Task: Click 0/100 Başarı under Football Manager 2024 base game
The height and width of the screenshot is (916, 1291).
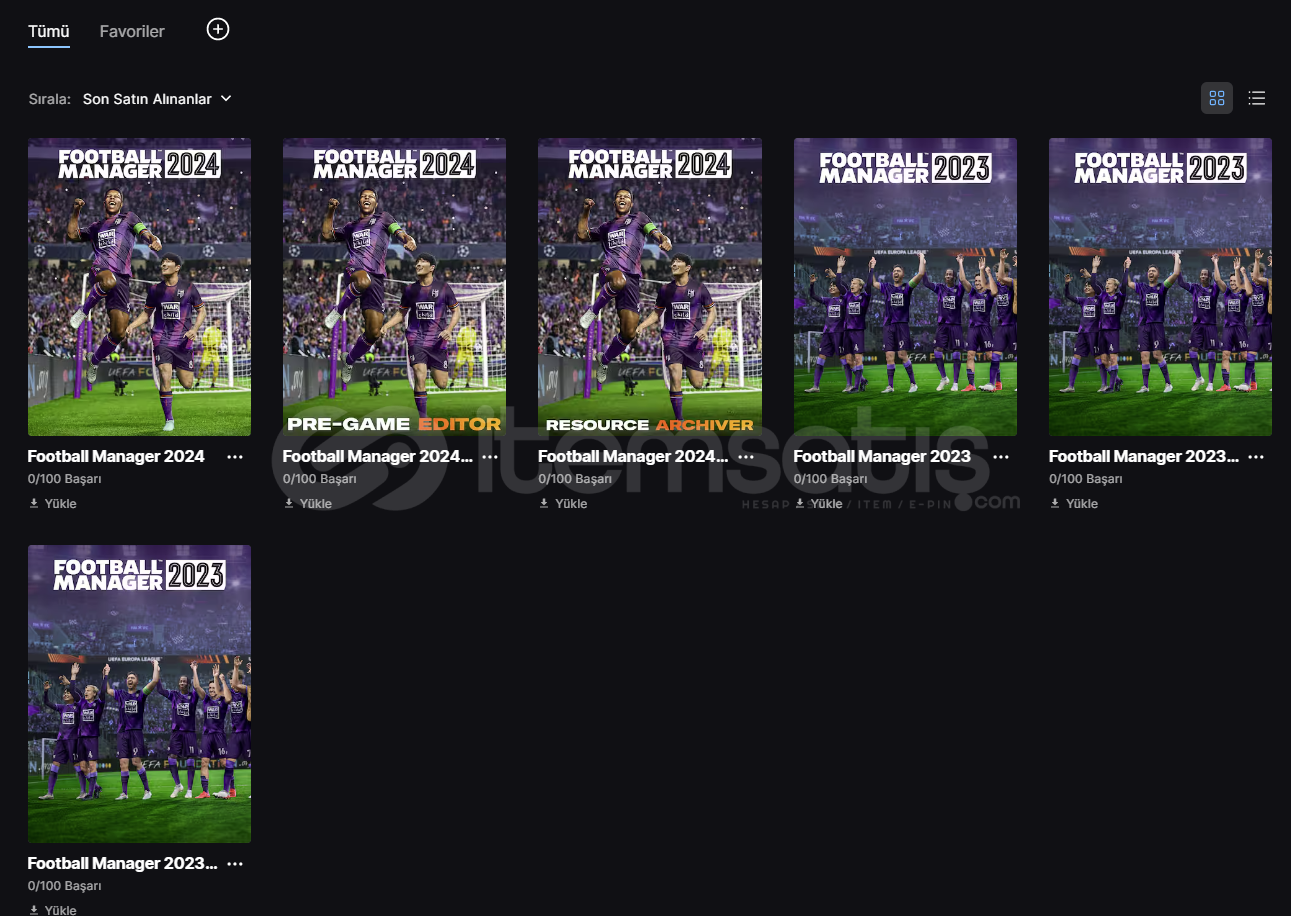Action: click(65, 479)
